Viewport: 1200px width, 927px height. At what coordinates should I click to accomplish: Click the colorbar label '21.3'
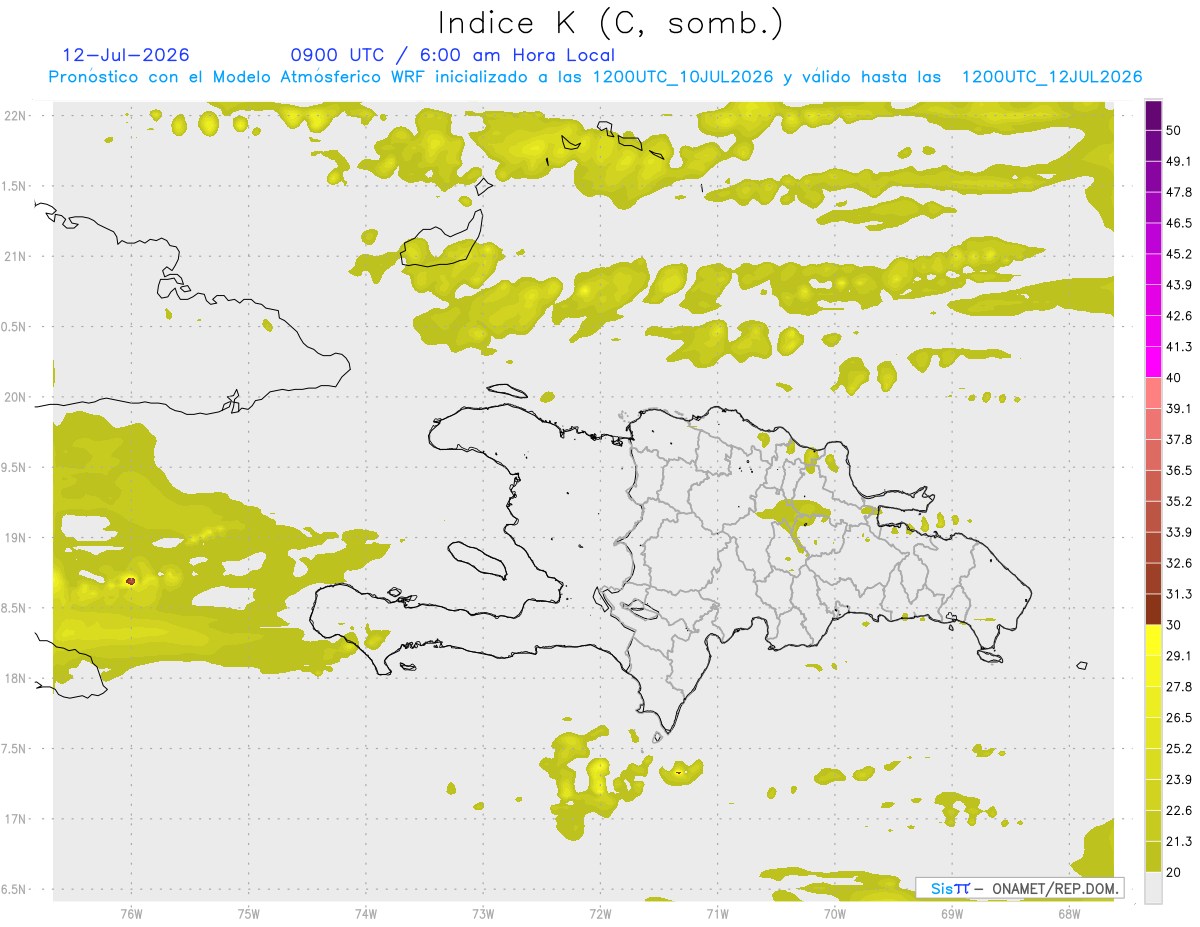(x=1179, y=841)
